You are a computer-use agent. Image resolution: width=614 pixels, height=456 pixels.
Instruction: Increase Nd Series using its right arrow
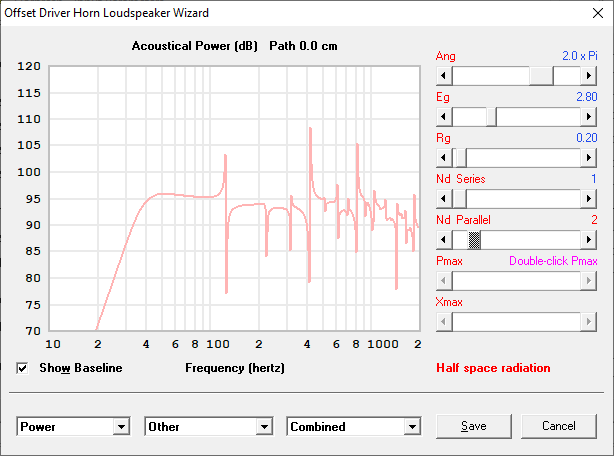(588, 199)
